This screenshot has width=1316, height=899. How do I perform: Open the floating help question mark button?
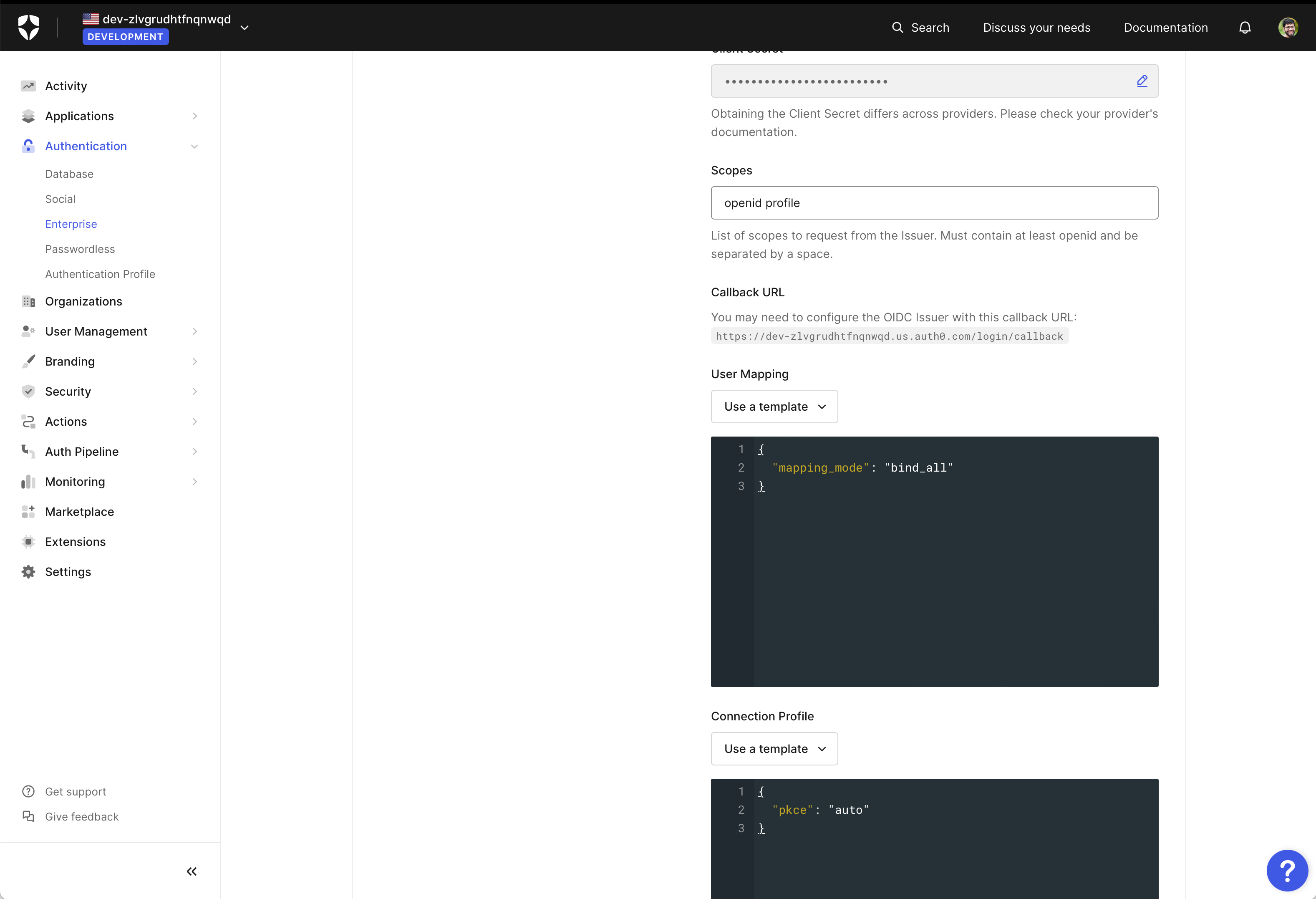[x=1287, y=870]
